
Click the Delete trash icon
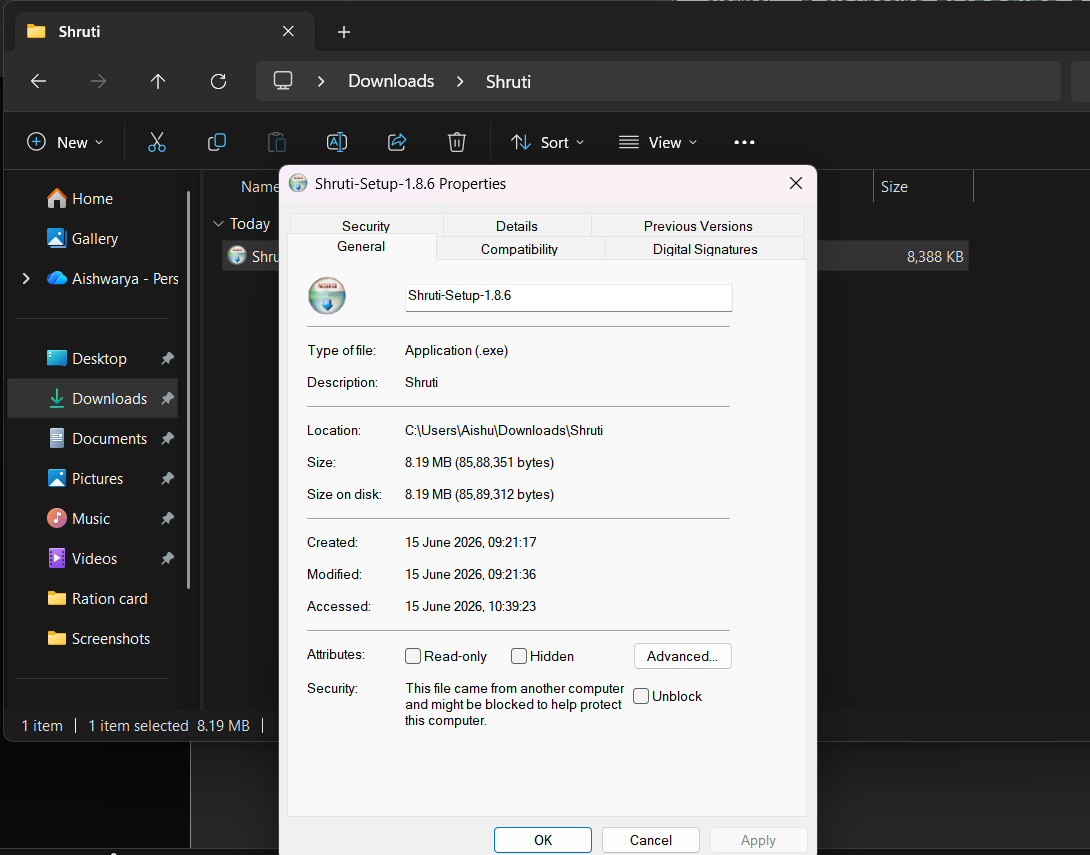point(457,142)
